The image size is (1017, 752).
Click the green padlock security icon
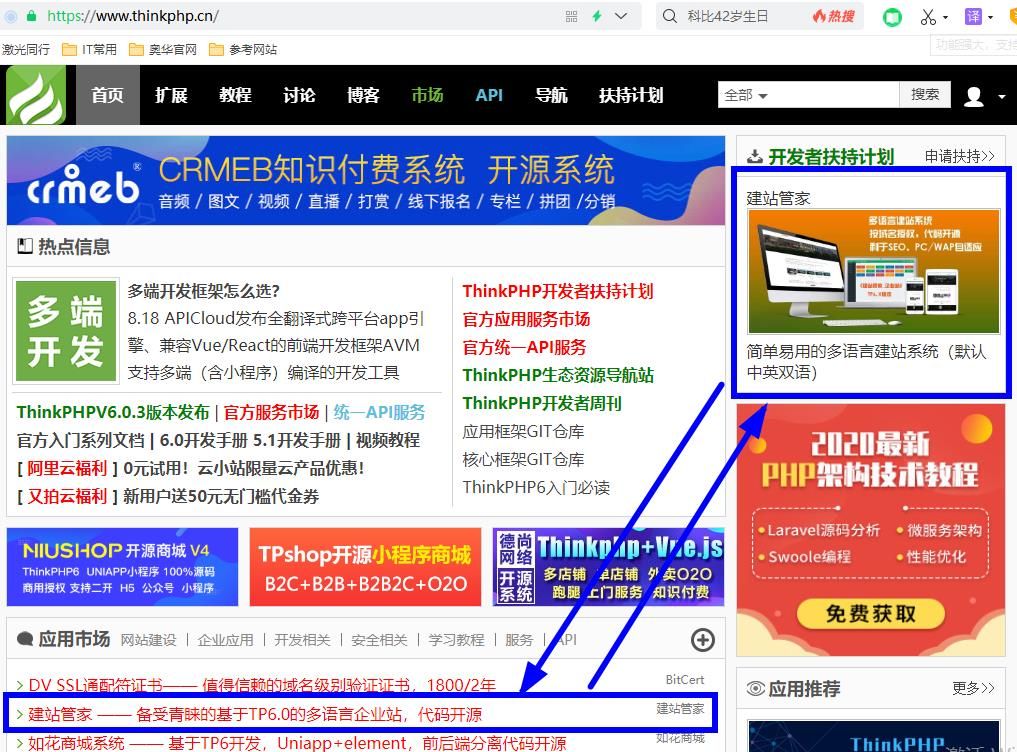pos(31,16)
